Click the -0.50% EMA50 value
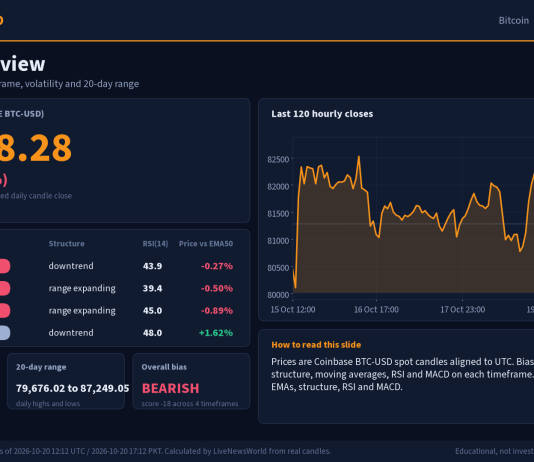This screenshot has width=534, height=462. (217, 288)
